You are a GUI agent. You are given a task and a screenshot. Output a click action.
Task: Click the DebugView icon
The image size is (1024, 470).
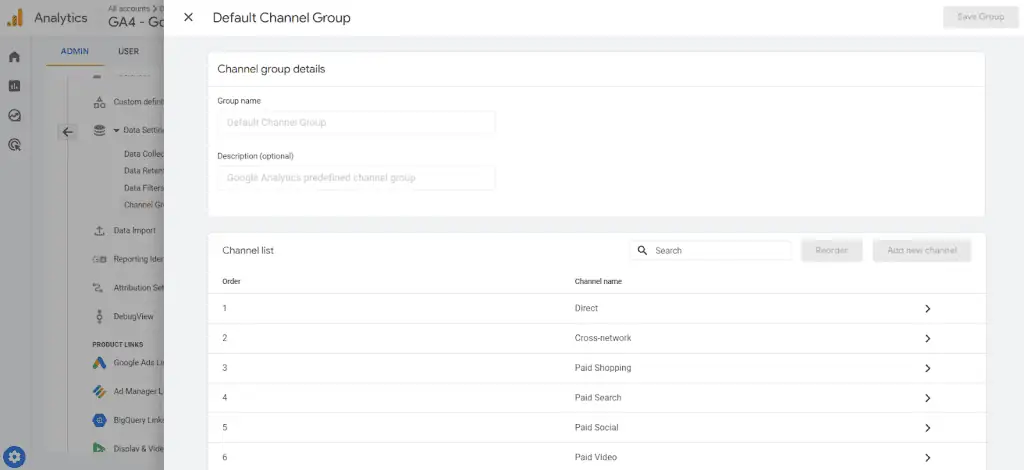99,317
